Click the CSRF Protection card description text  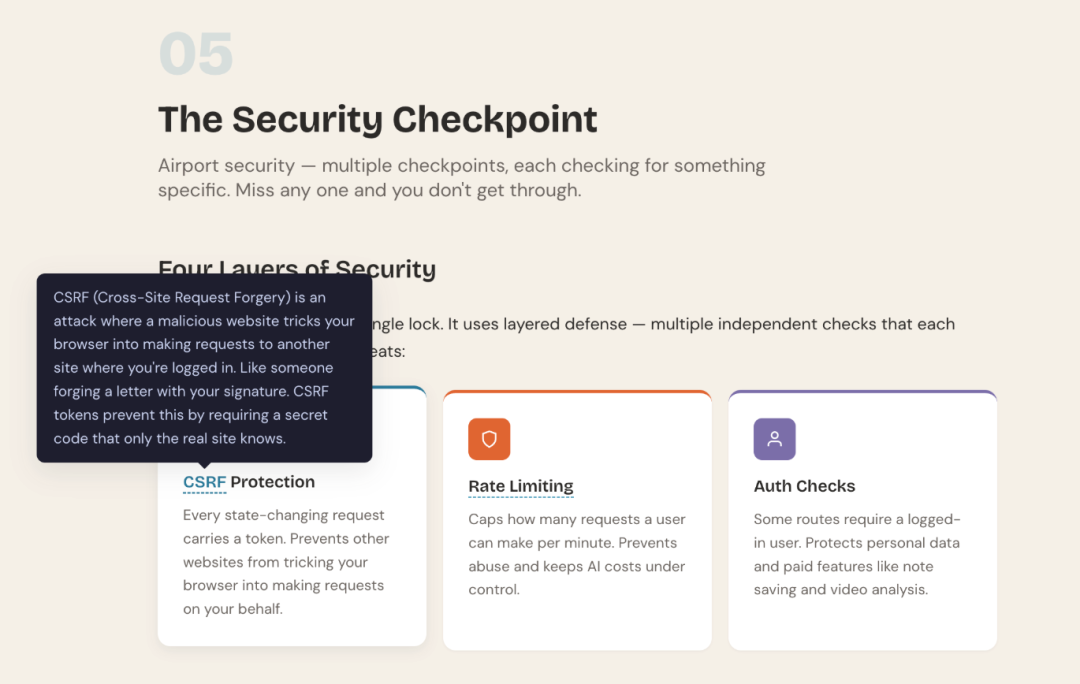click(x=286, y=562)
